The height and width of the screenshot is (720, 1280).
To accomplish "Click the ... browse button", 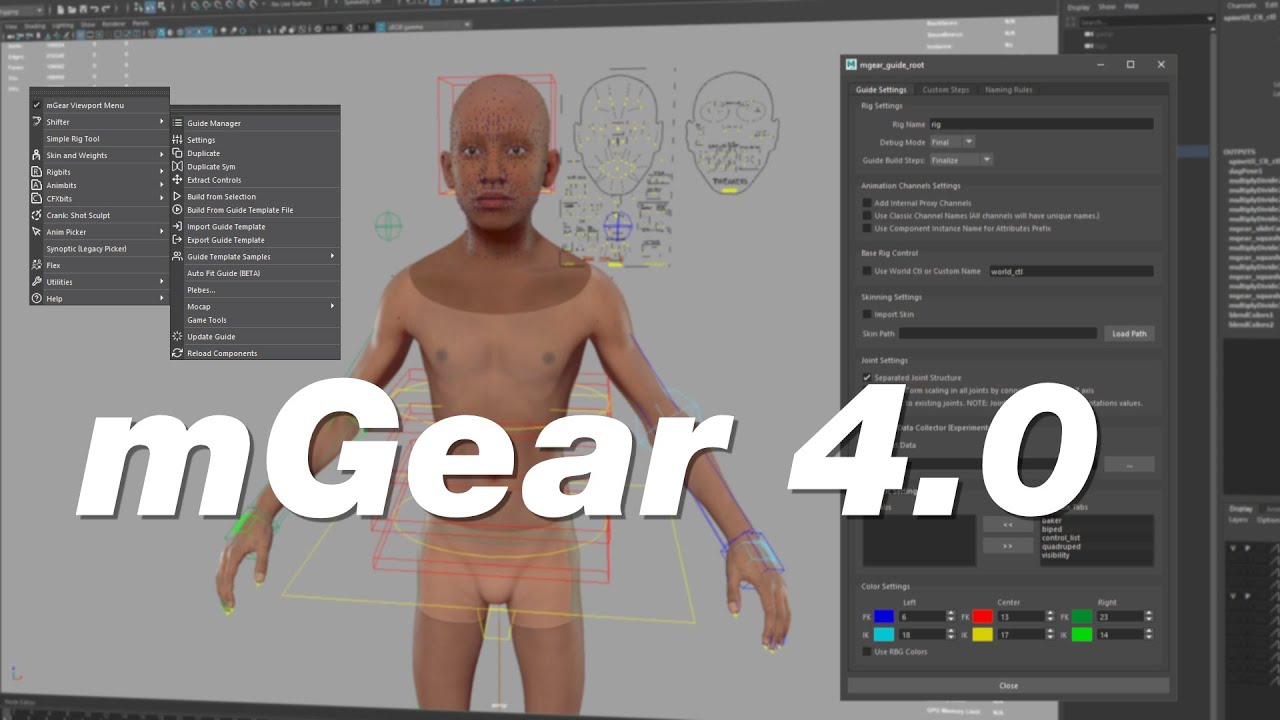I will tap(1129, 465).
